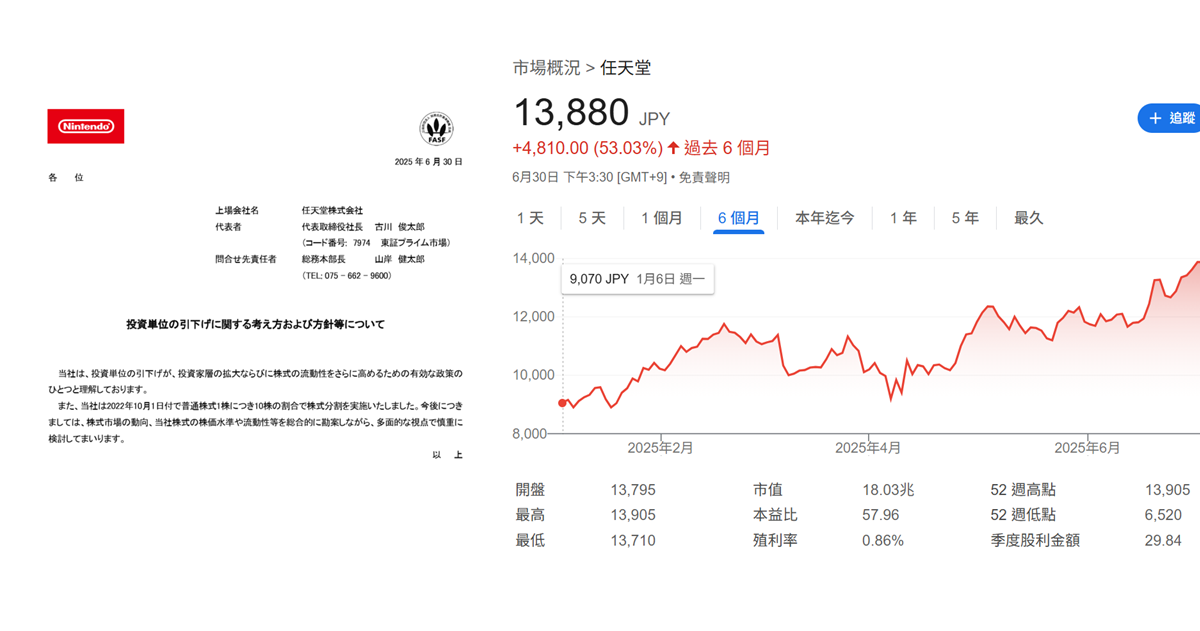Click the blue 追蹤 follow button

[x=1170, y=118]
